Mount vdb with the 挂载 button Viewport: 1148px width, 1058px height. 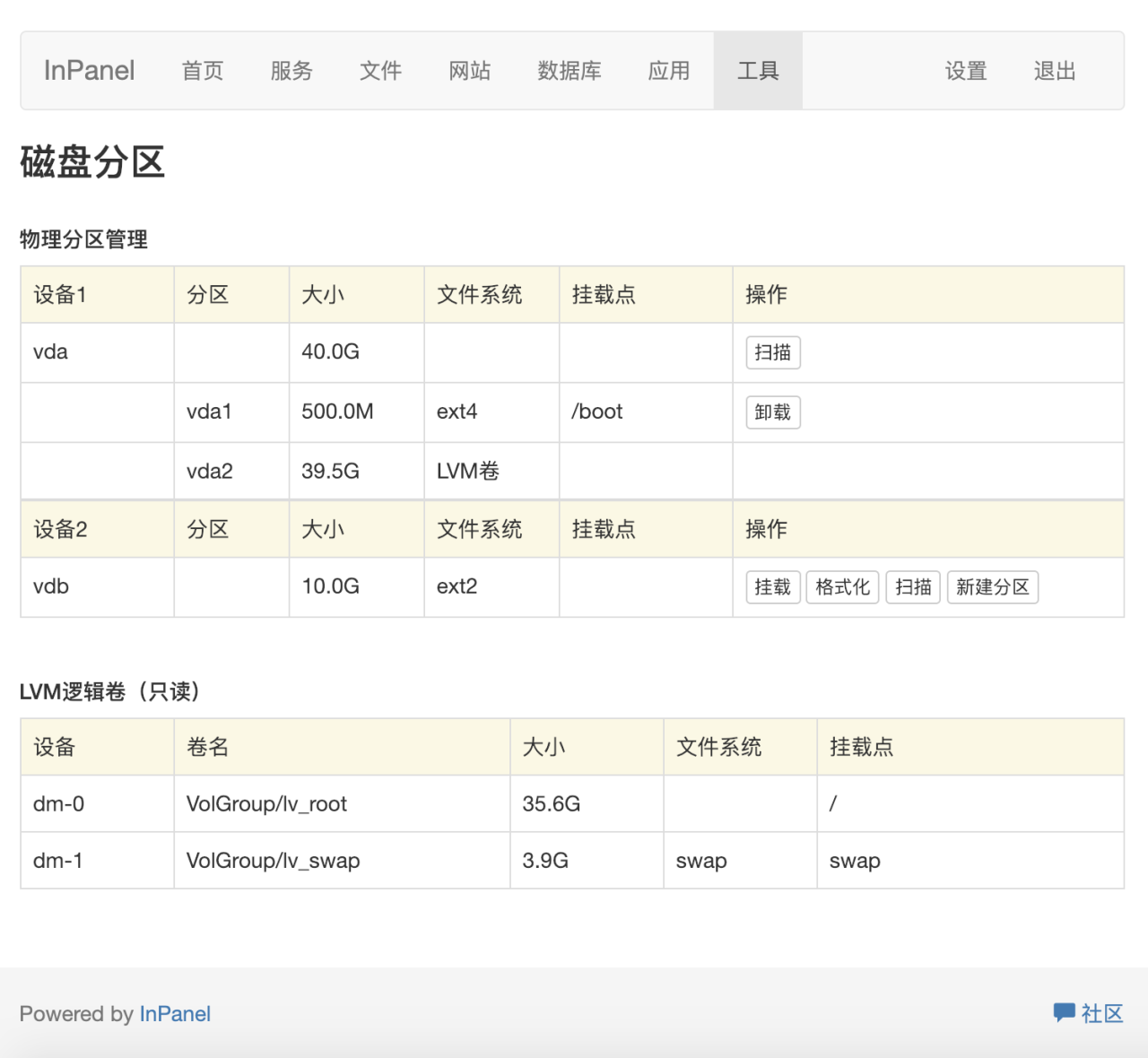772,587
